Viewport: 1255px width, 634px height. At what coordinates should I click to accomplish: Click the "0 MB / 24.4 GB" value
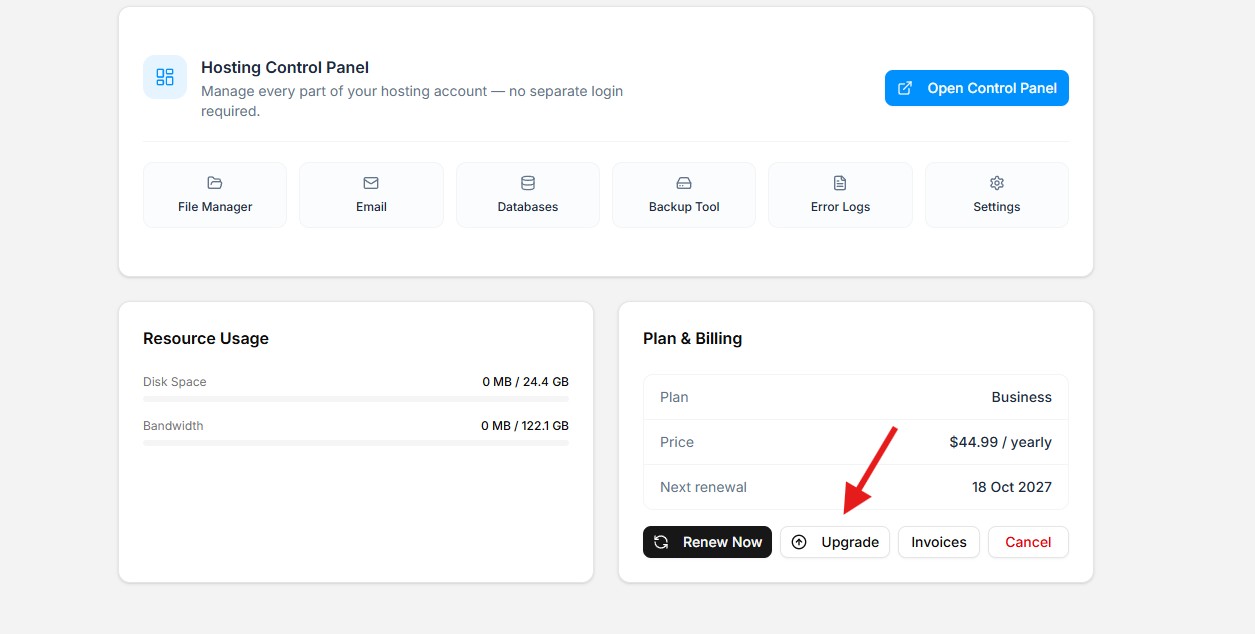pyautogui.click(x=525, y=382)
